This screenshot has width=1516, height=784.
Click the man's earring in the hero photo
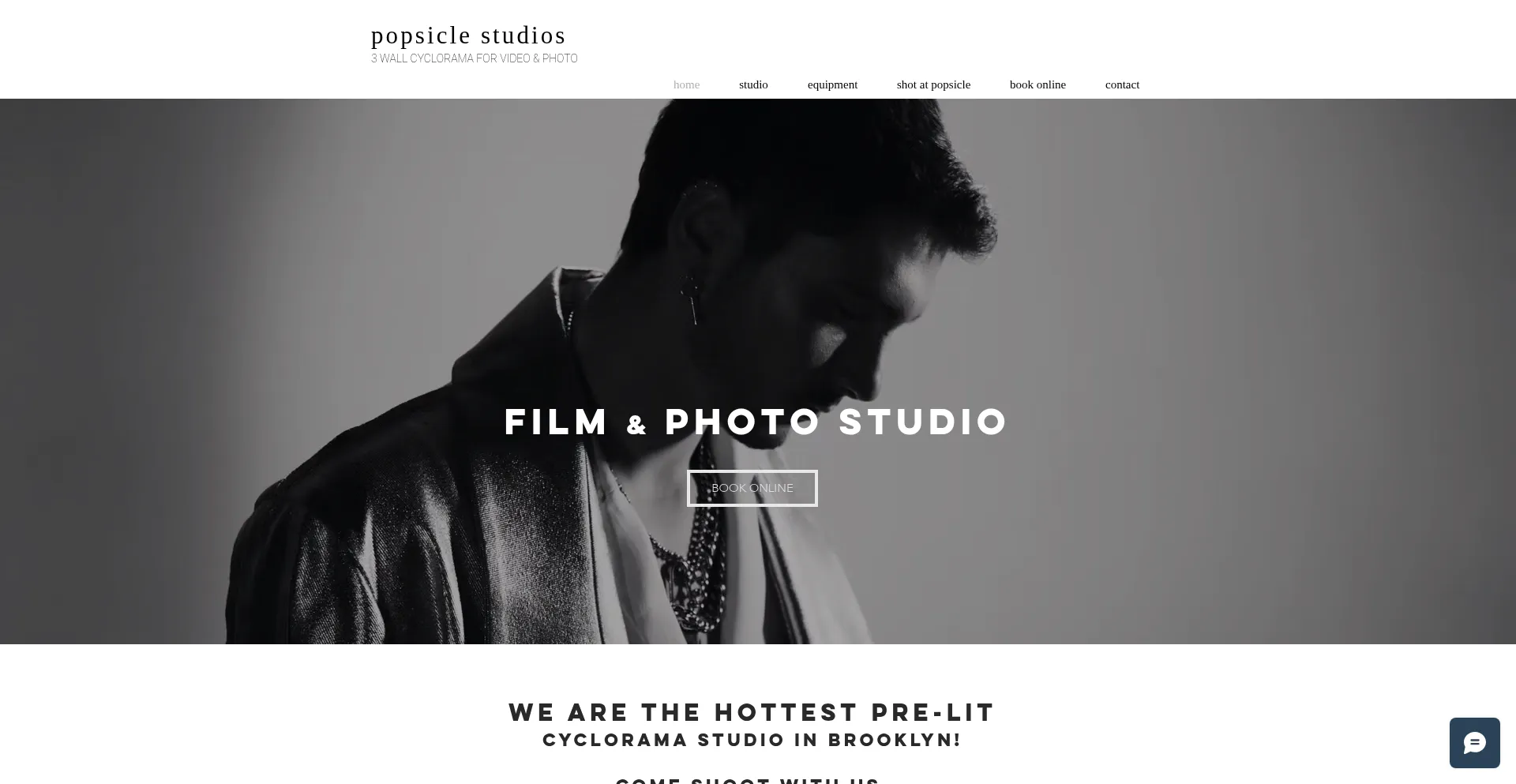(692, 299)
